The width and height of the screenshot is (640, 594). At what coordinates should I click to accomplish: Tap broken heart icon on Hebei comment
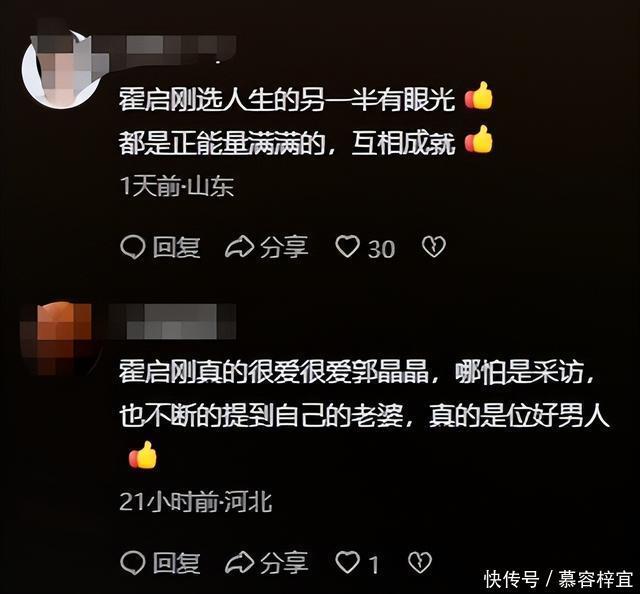(x=420, y=563)
